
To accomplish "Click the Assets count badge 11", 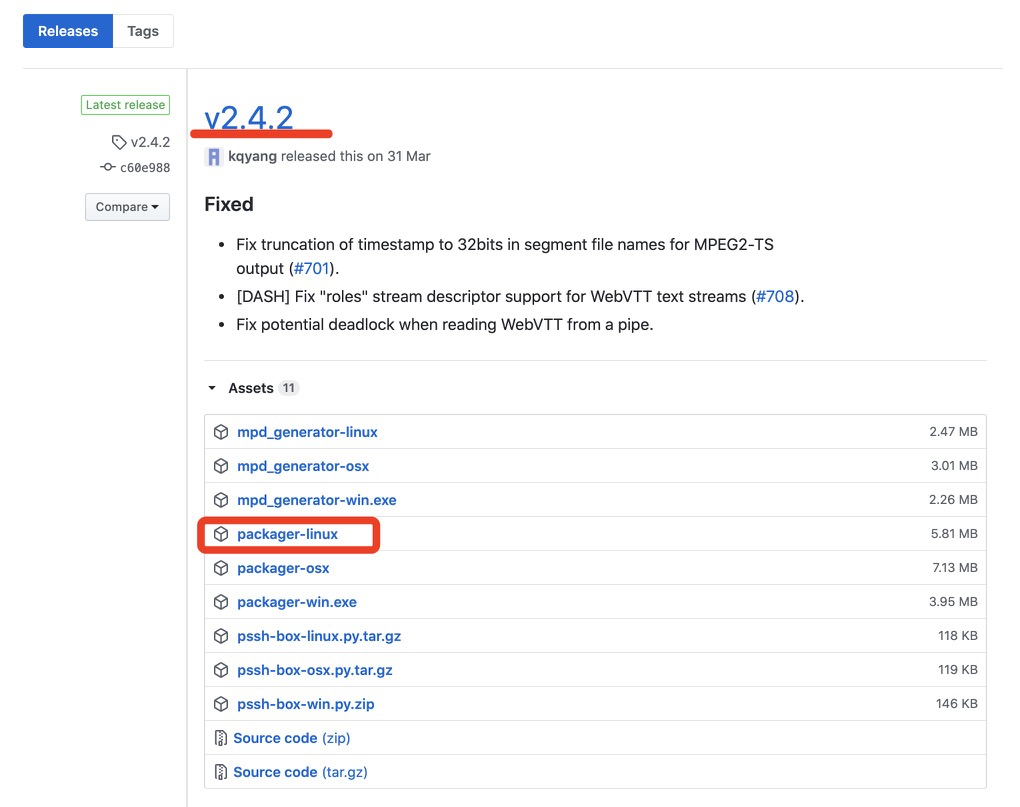I will click(288, 388).
